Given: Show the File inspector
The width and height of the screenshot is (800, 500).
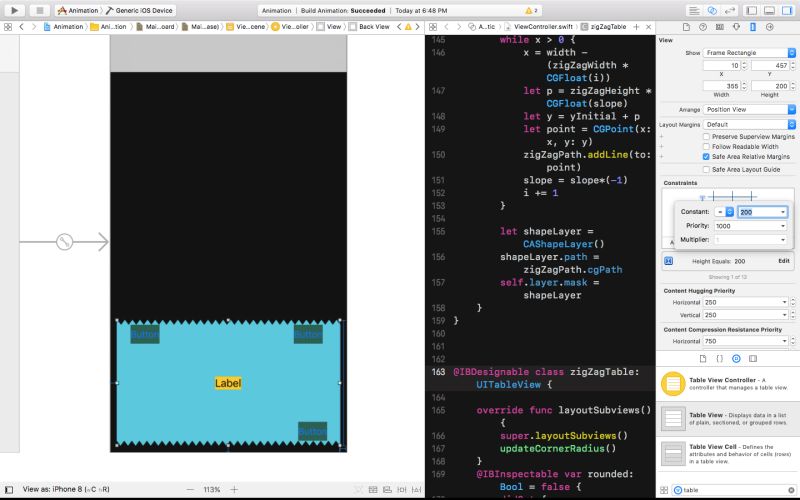Looking at the screenshot, I should click(x=686, y=27).
